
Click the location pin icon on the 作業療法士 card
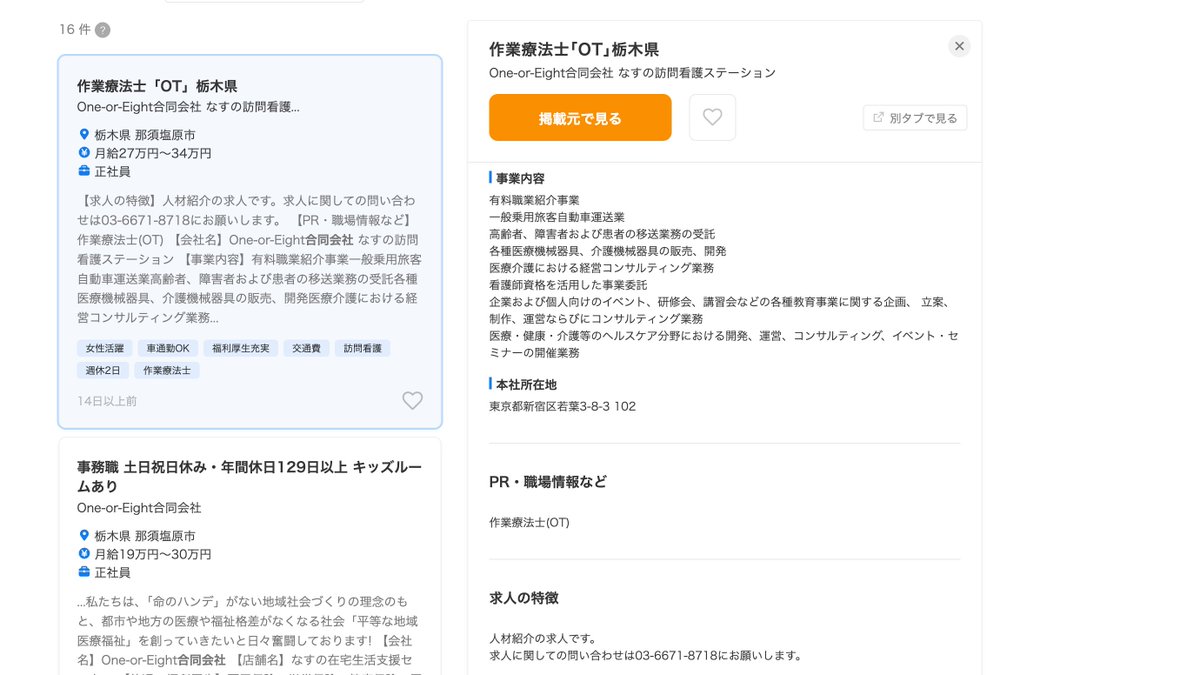pyautogui.click(x=84, y=134)
